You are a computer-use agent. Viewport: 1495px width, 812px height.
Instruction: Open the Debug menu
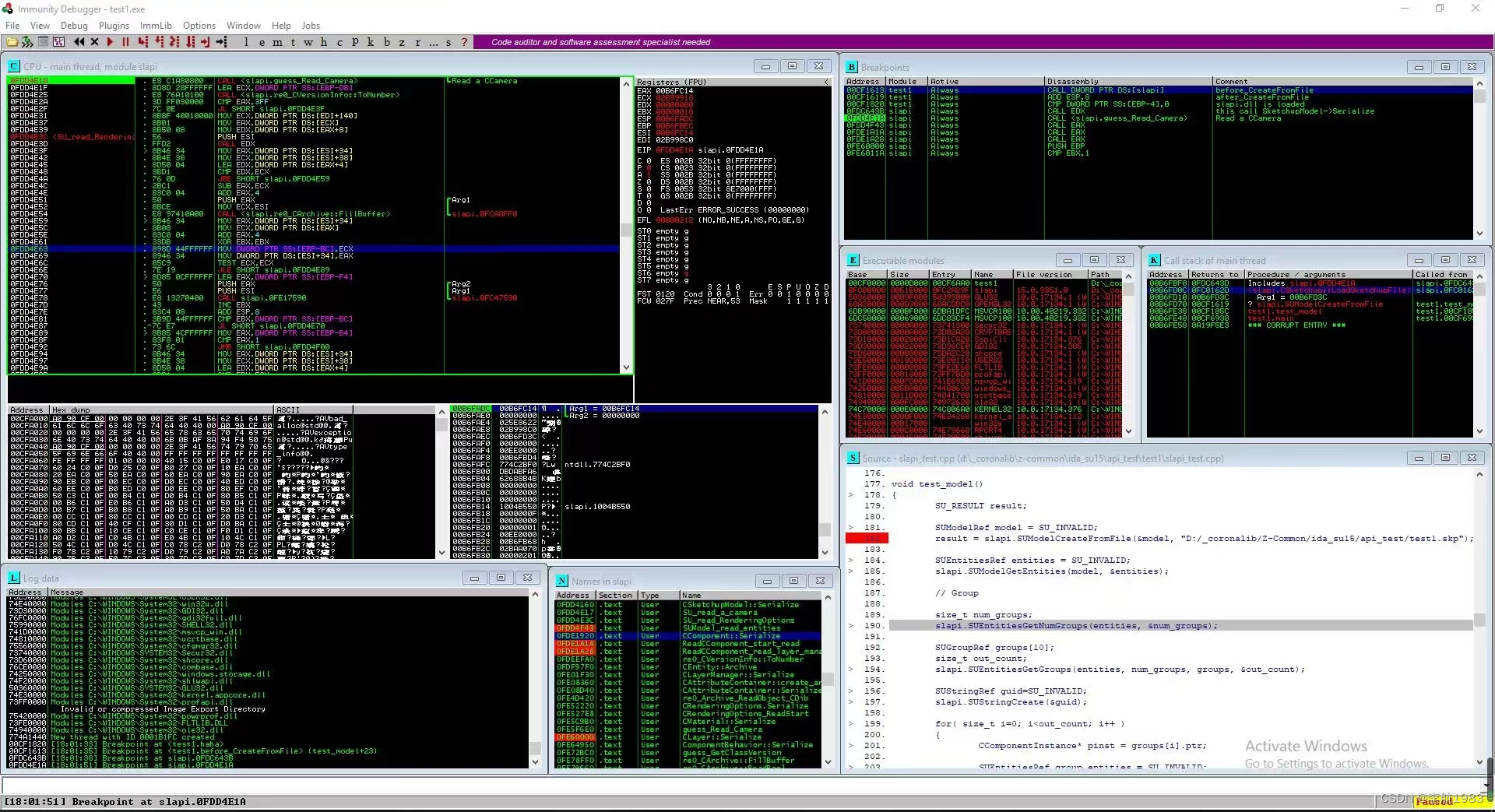coord(74,26)
